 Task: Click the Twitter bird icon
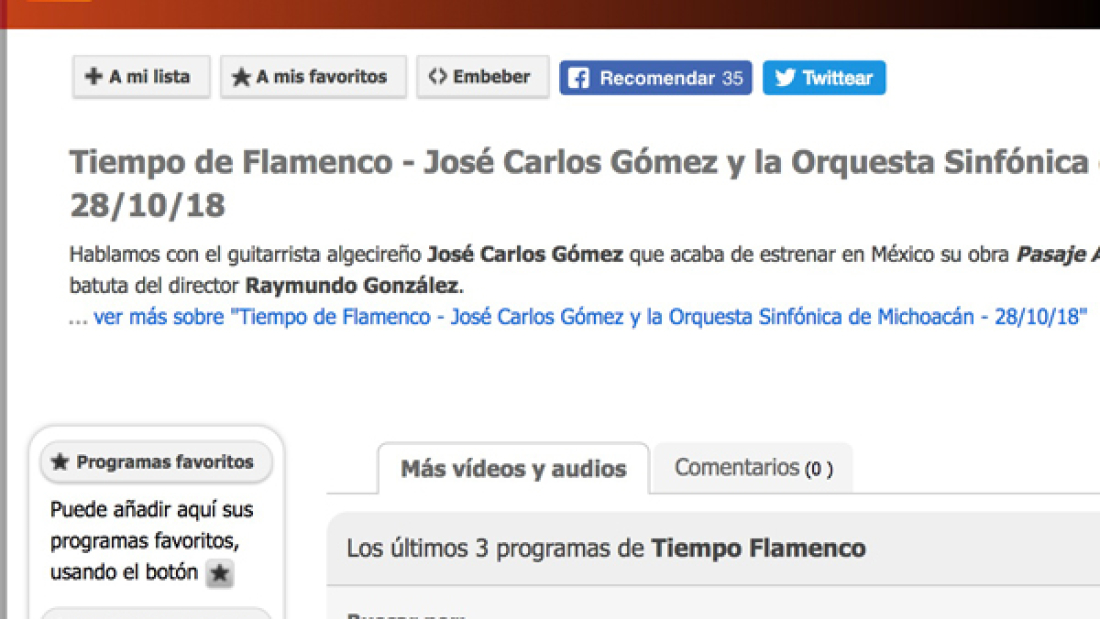785,78
